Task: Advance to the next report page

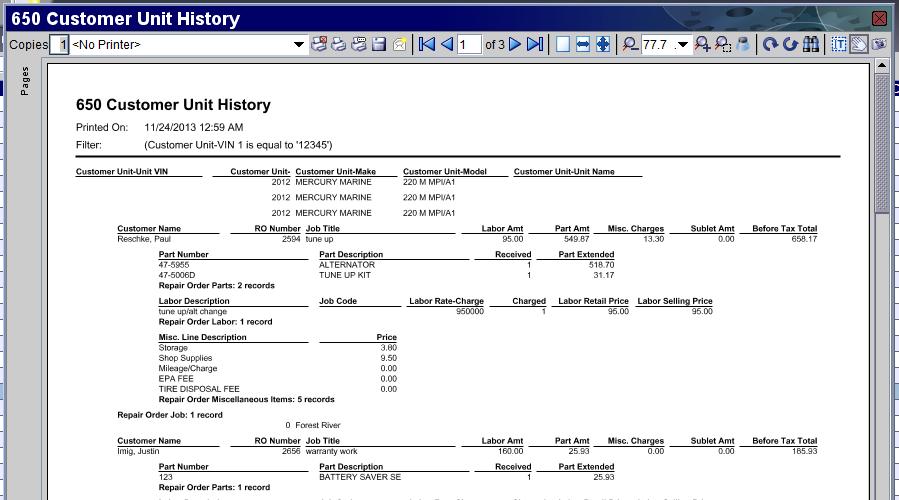Action: tap(515, 44)
